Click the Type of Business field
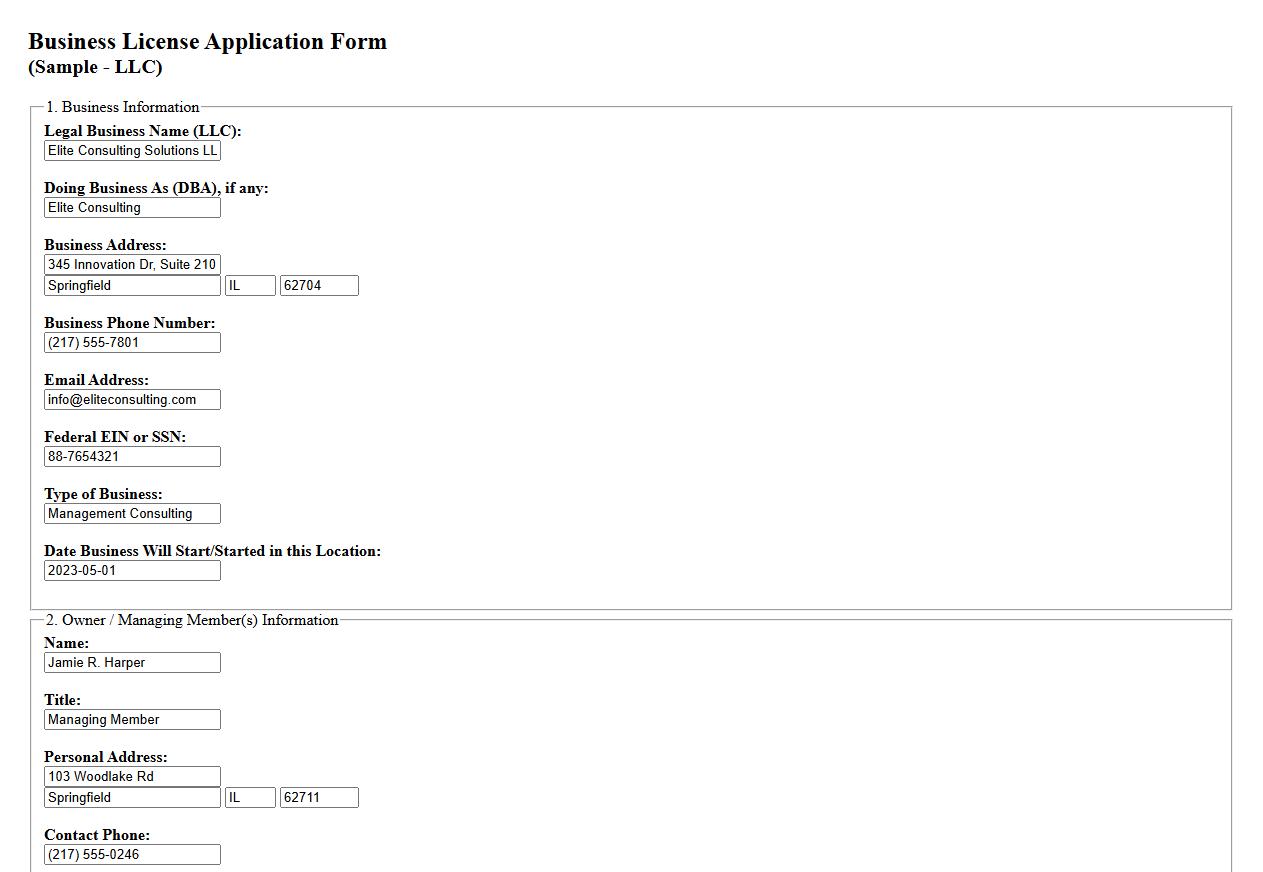Image resolution: width=1263 pixels, height=872 pixels. tap(132, 513)
